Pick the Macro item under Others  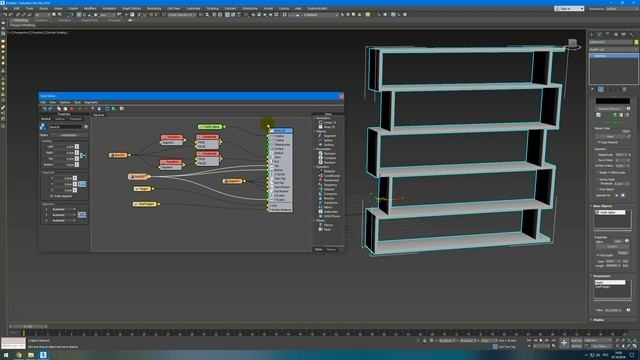click(326, 225)
